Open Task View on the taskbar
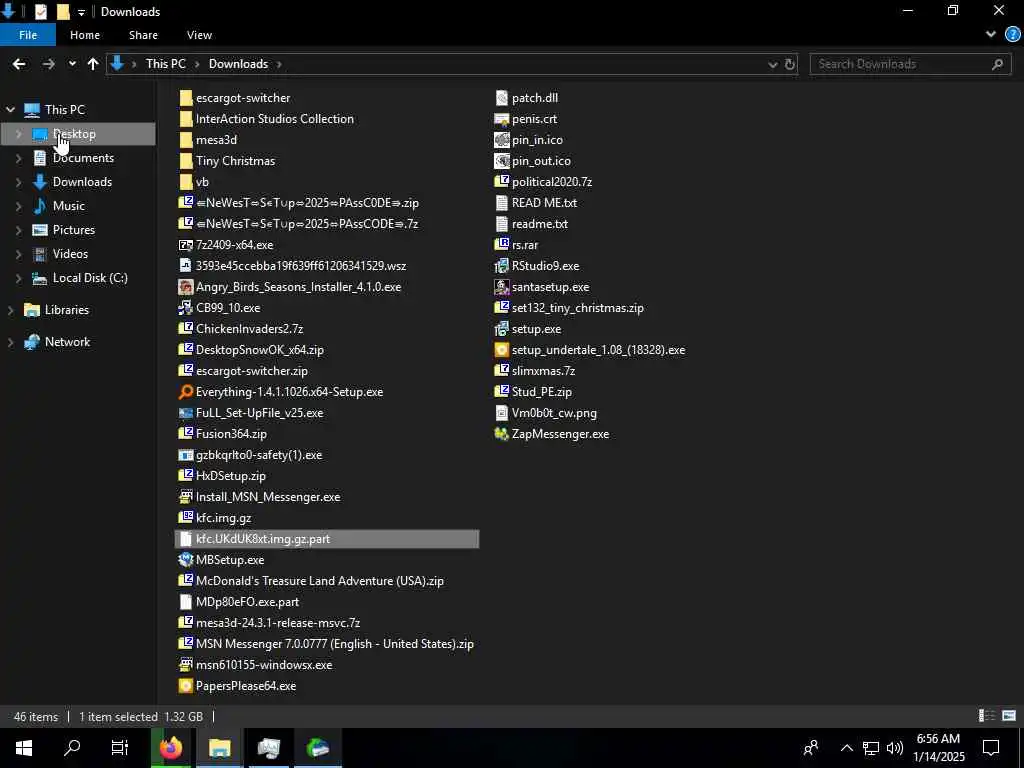Image resolution: width=1024 pixels, height=768 pixels. 120,748
